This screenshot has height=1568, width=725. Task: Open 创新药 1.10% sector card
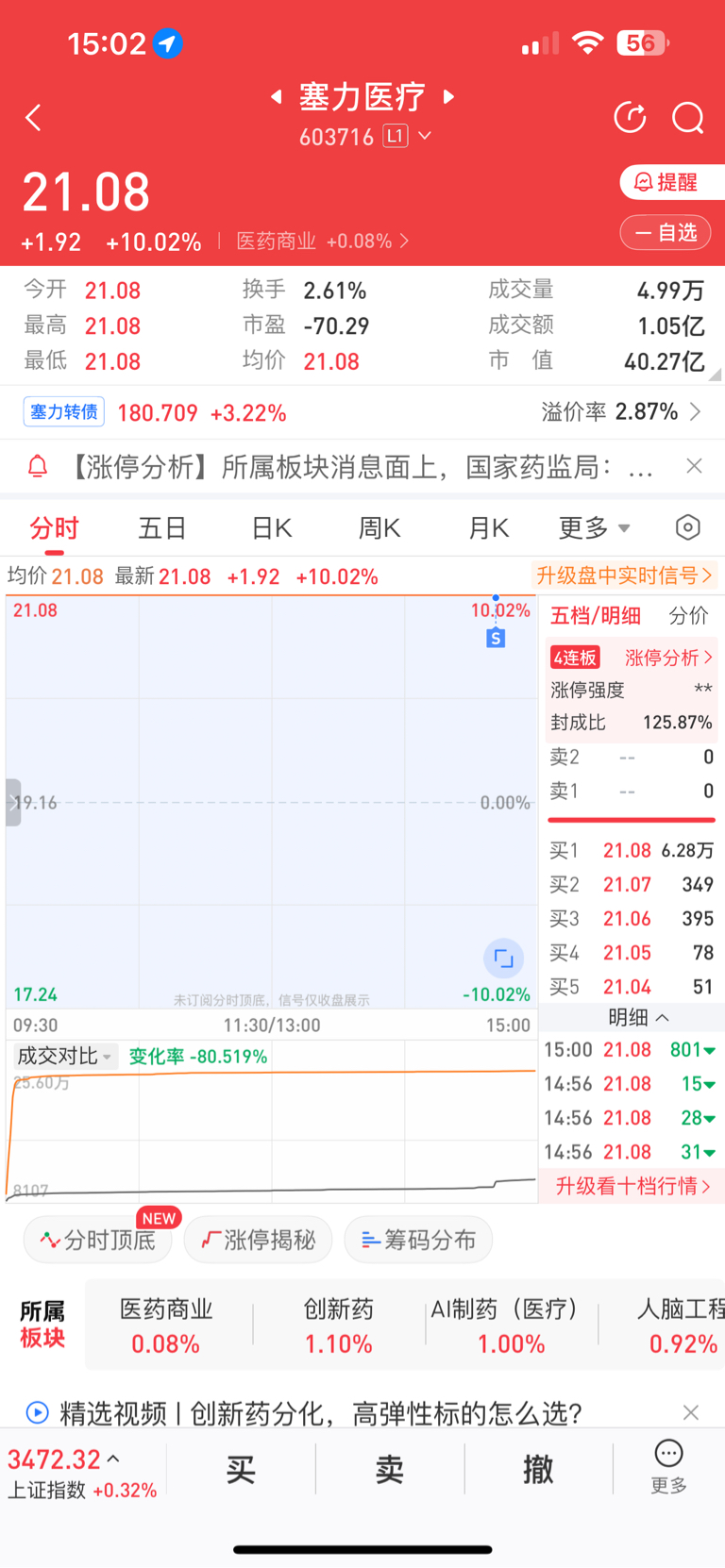point(339,1326)
